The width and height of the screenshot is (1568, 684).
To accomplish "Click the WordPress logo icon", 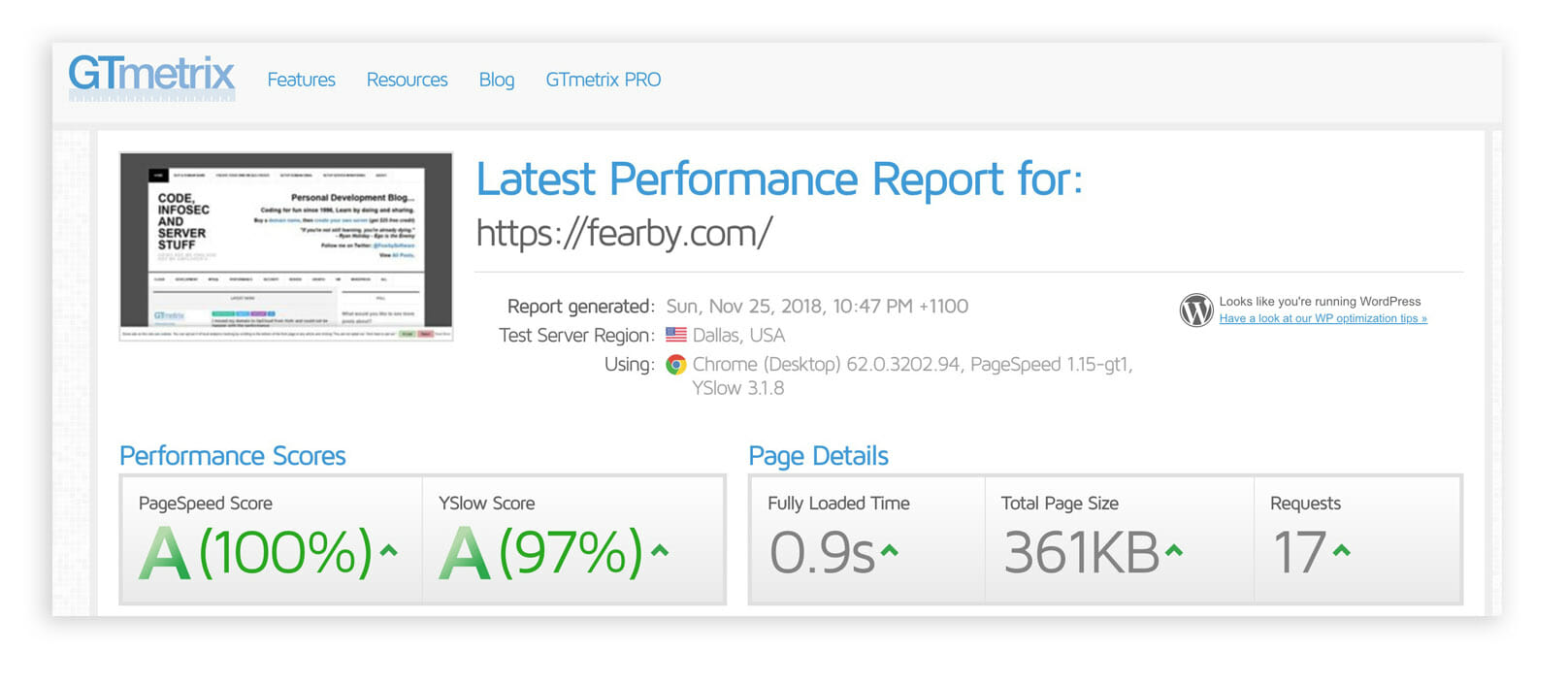I will (1196, 309).
